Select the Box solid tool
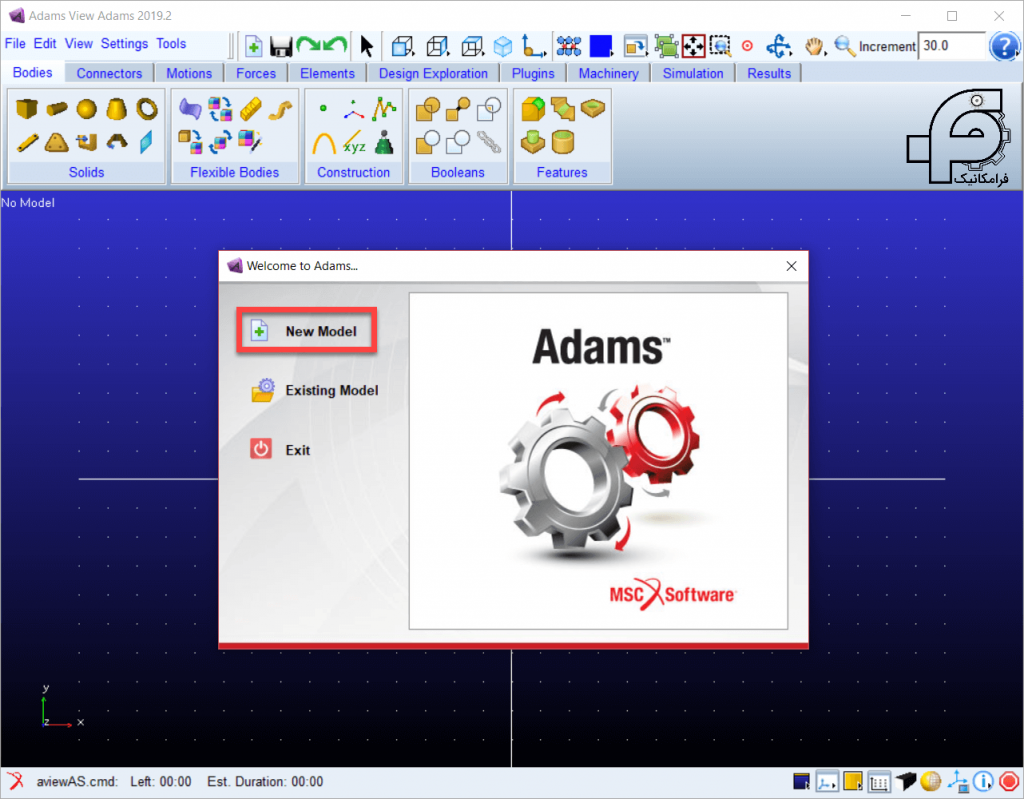 [x=26, y=108]
